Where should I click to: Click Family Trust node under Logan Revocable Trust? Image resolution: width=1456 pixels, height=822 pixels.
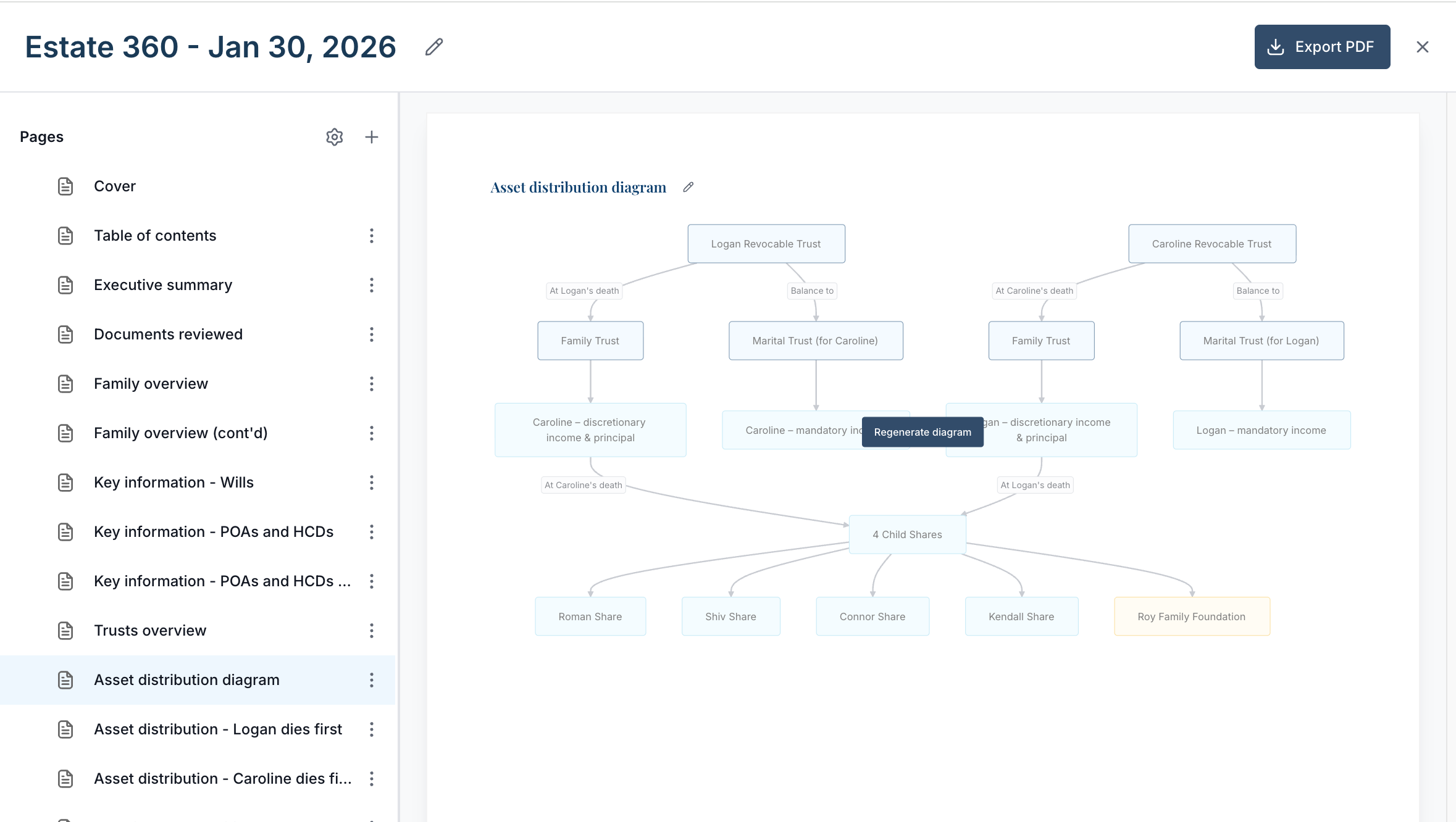tap(590, 341)
